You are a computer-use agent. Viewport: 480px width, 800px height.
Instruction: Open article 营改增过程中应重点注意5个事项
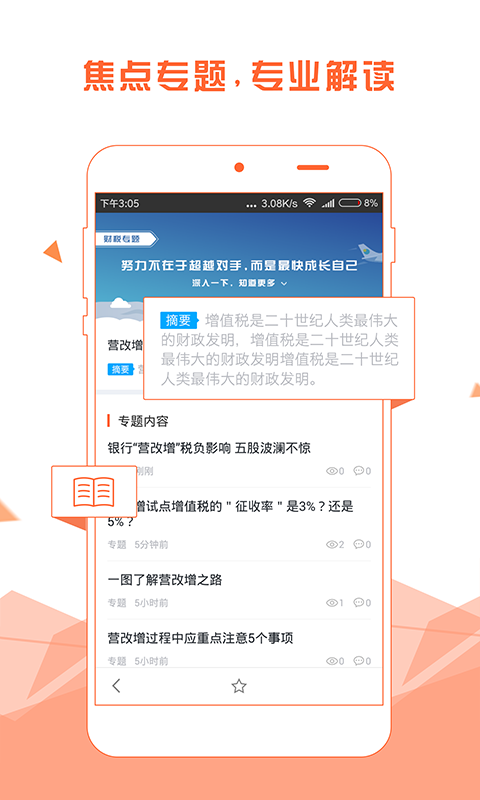coord(200,638)
